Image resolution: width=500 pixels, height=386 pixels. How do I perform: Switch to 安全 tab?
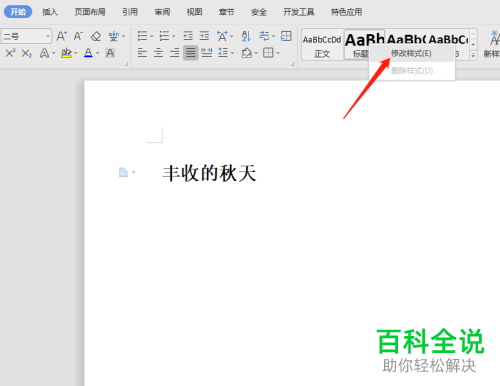coord(259,12)
